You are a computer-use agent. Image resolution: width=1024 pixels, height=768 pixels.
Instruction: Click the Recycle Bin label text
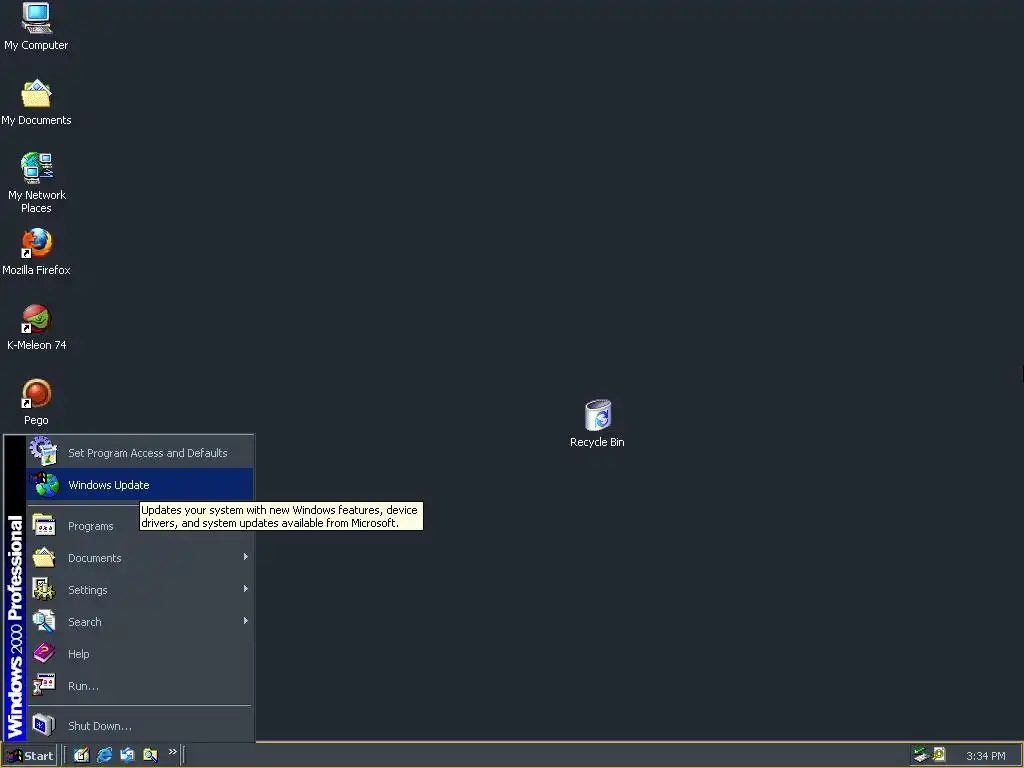pos(597,442)
